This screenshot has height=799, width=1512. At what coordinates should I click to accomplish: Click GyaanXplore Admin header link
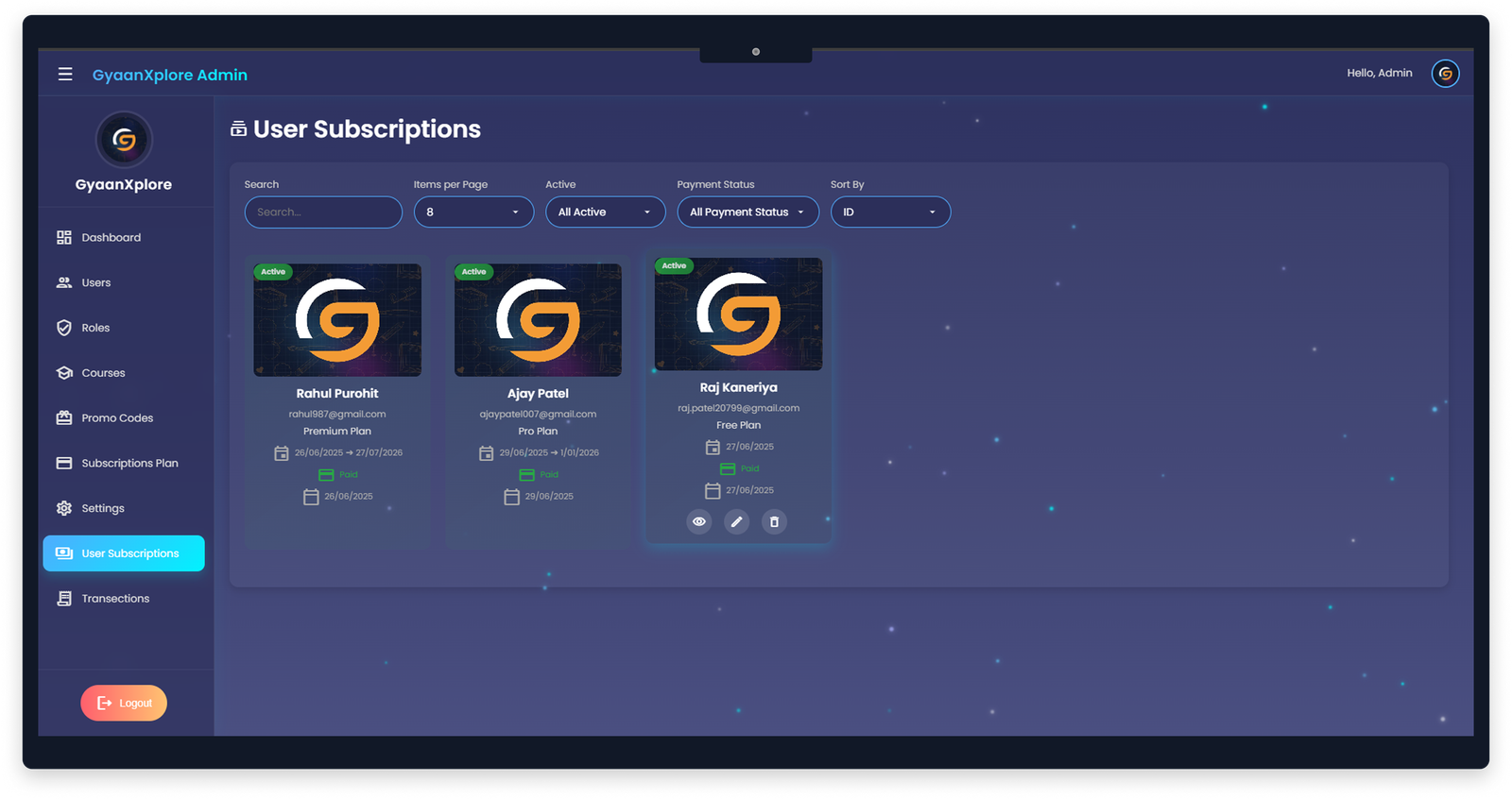point(170,75)
